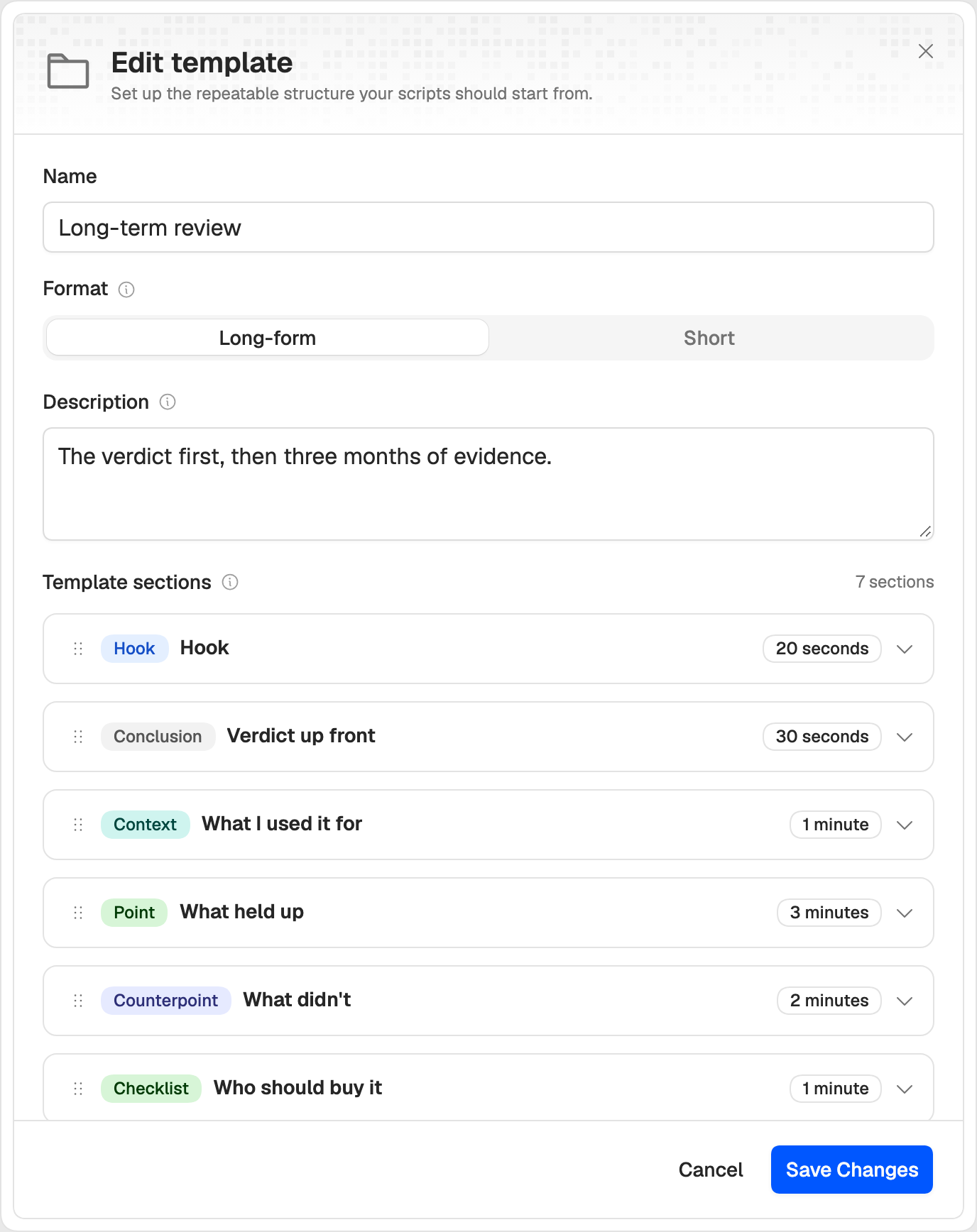Click the Cancel button
The image size is (977, 1232).
[x=711, y=1170]
